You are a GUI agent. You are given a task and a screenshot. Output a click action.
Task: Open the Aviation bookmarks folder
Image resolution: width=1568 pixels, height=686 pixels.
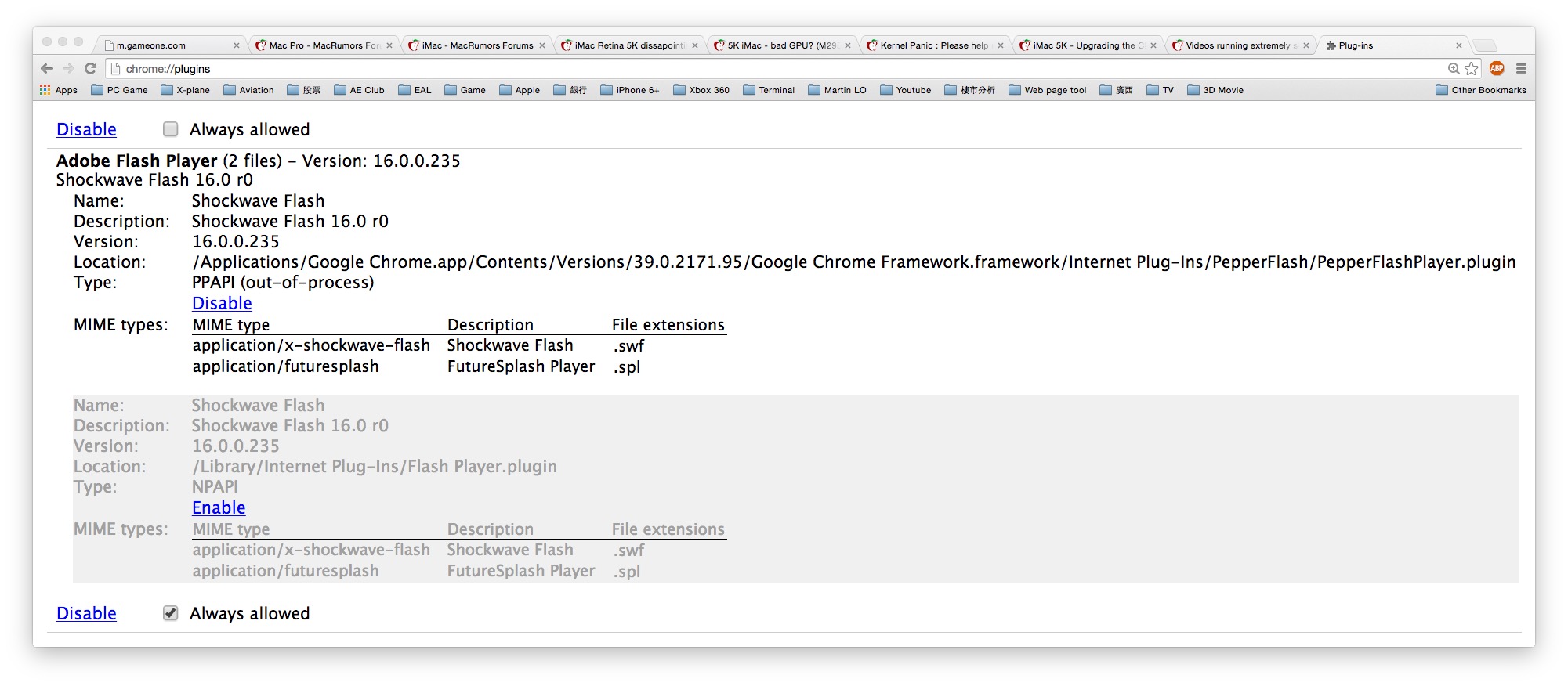[248, 90]
